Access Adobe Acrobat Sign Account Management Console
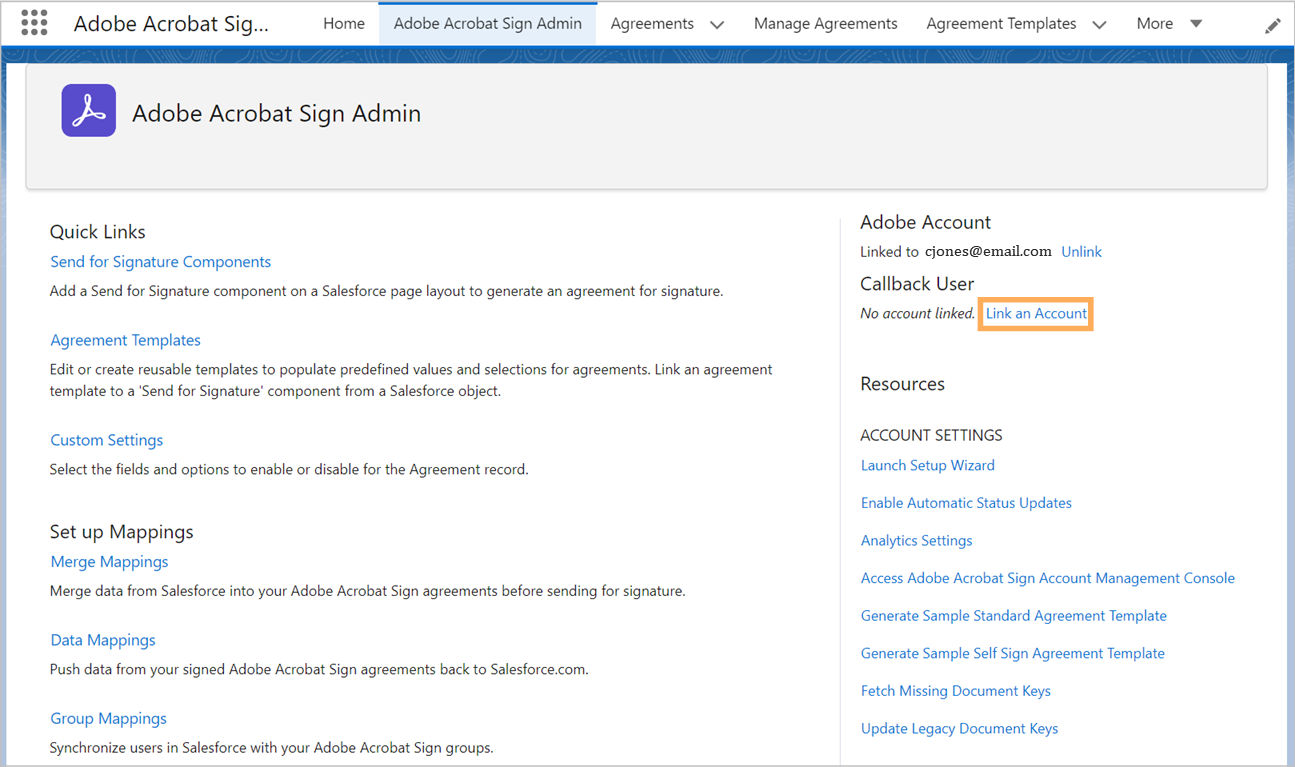 point(1048,578)
